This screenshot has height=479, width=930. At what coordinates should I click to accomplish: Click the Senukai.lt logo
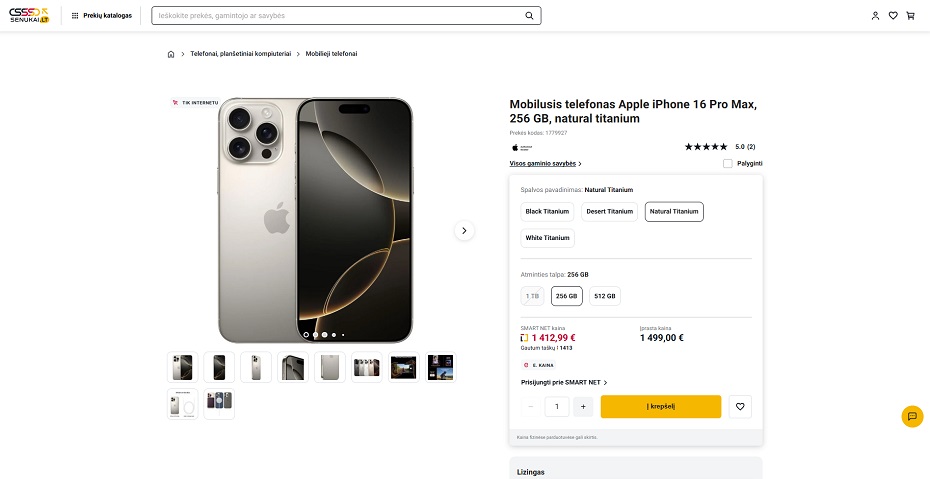[x=29, y=15]
